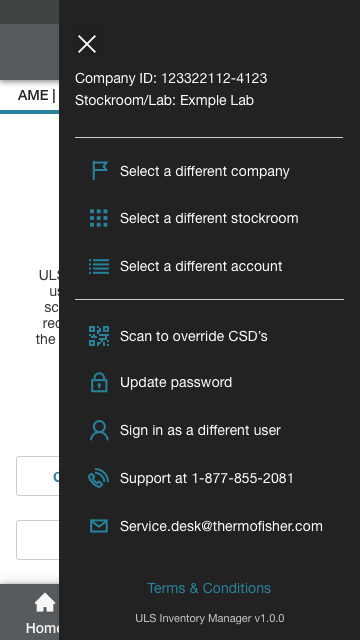Tap the phone support icon
This screenshot has height=640, width=360.
point(99,478)
